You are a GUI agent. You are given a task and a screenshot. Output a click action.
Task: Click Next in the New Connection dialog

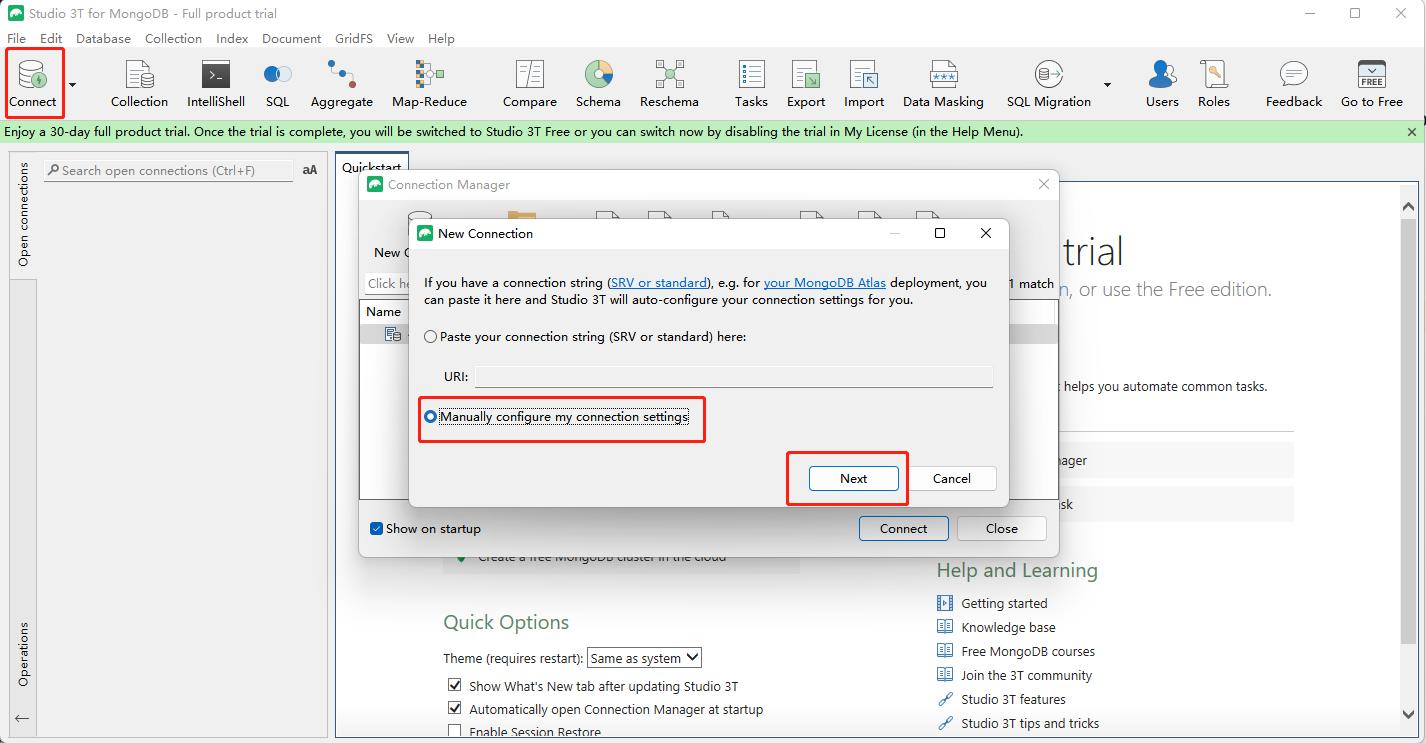(x=853, y=479)
